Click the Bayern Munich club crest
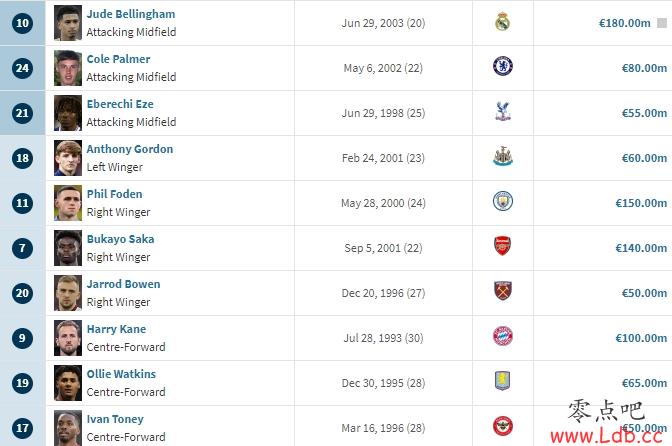Viewport: 672px width, 446px height. pyautogui.click(x=503, y=336)
